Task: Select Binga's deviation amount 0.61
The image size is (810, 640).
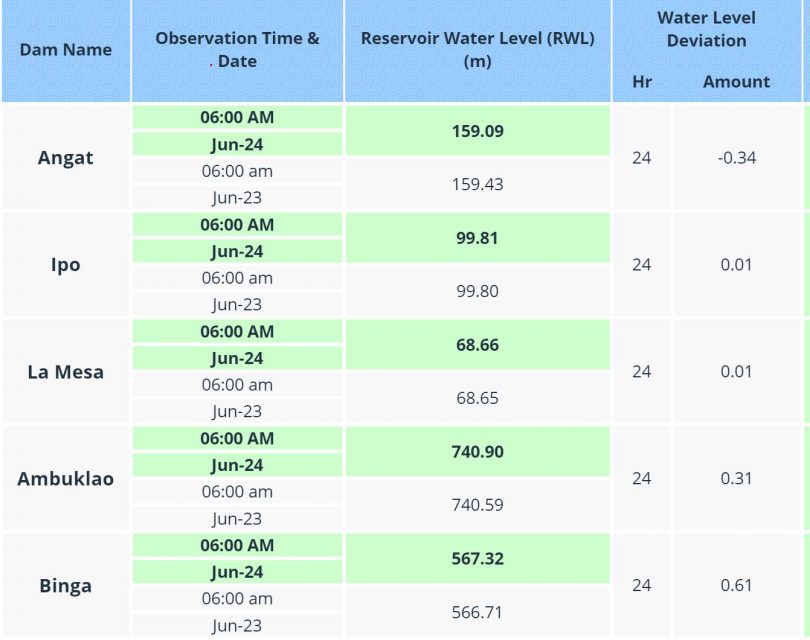Action: (736, 586)
